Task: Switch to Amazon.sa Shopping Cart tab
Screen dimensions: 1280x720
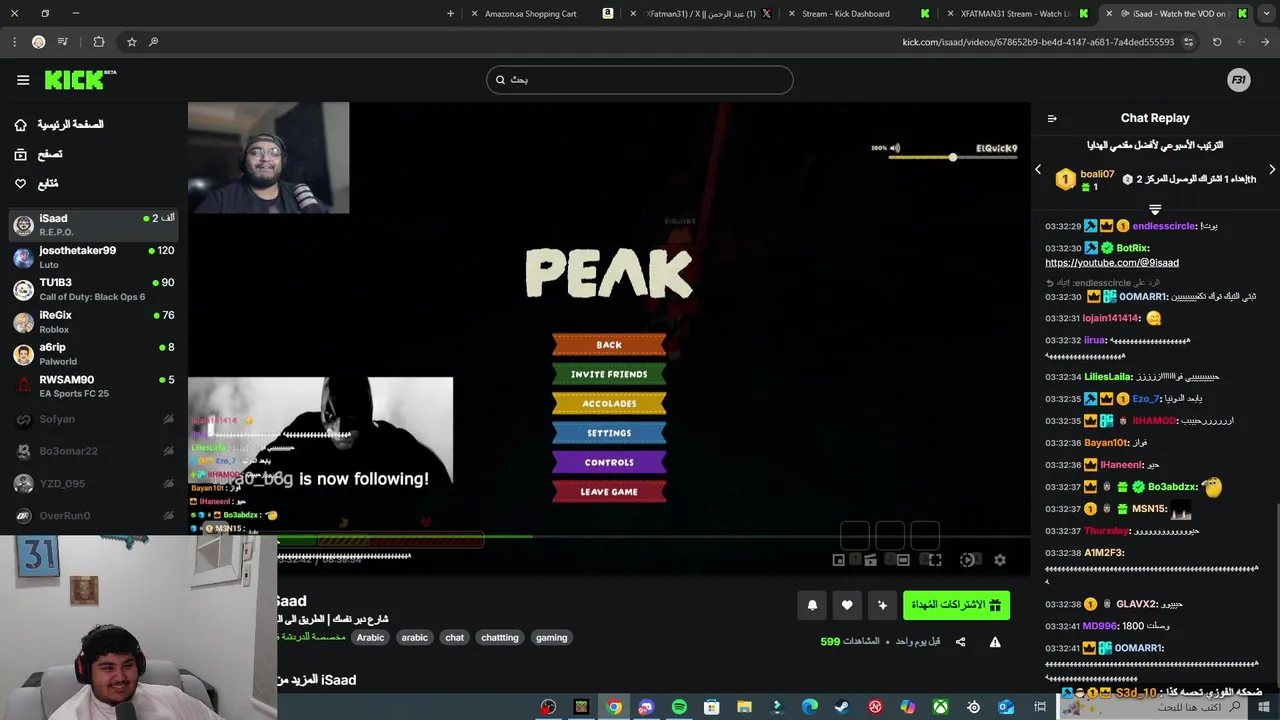Action: point(540,14)
